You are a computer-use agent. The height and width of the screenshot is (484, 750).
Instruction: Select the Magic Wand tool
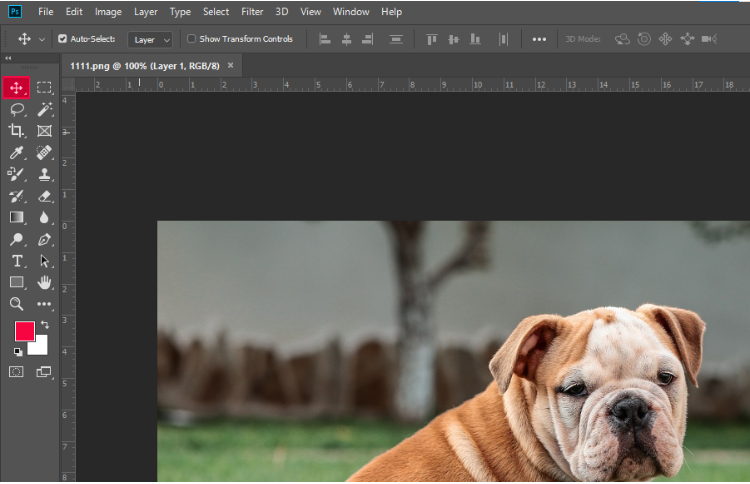pos(44,109)
